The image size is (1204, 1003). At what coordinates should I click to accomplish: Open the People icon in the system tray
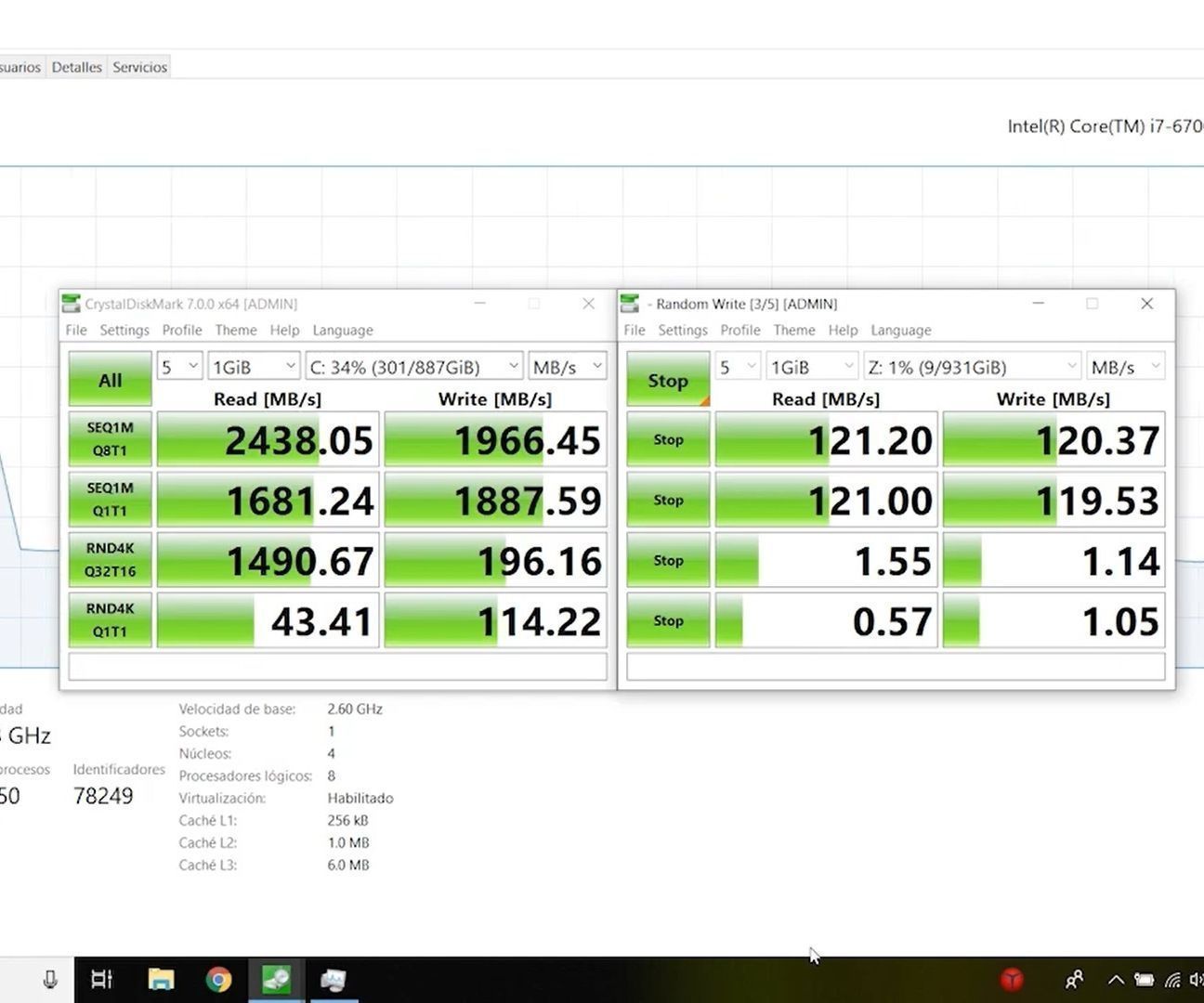point(1073,979)
